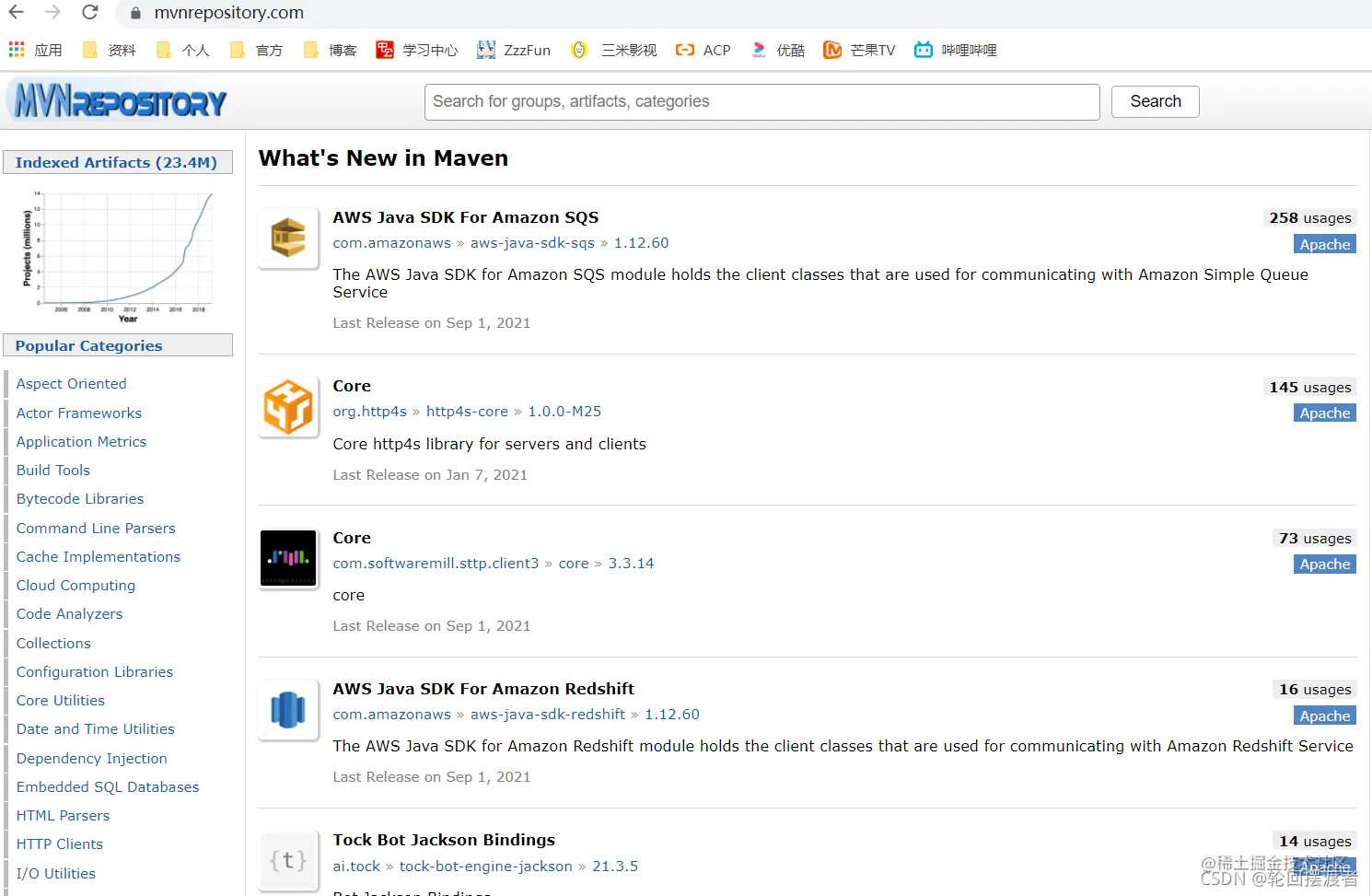Screen dimensions: 1372x896
Task: Open the 博客 bookmark folder
Action: click(x=330, y=50)
